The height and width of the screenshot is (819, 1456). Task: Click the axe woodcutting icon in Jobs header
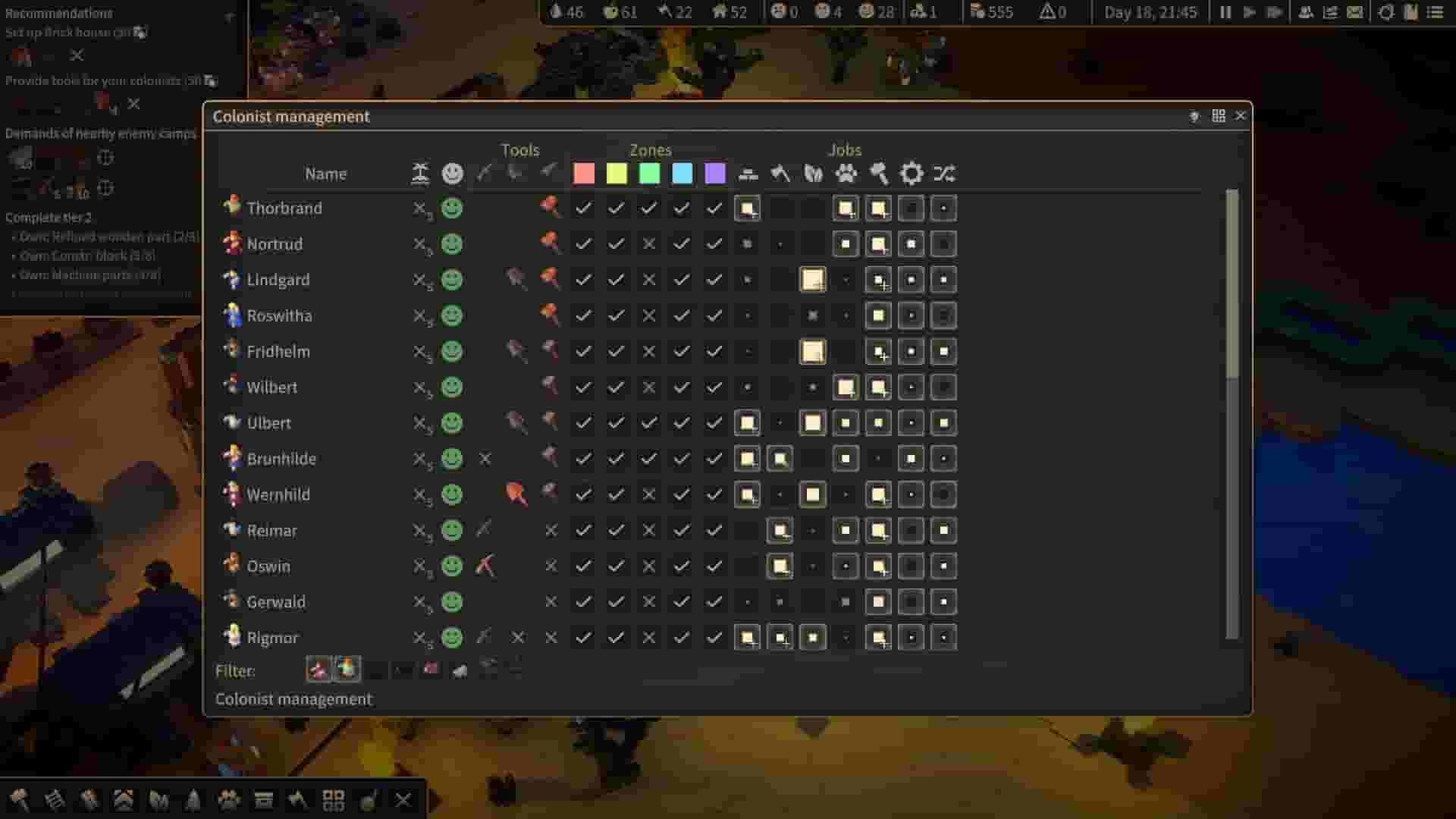pos(780,174)
